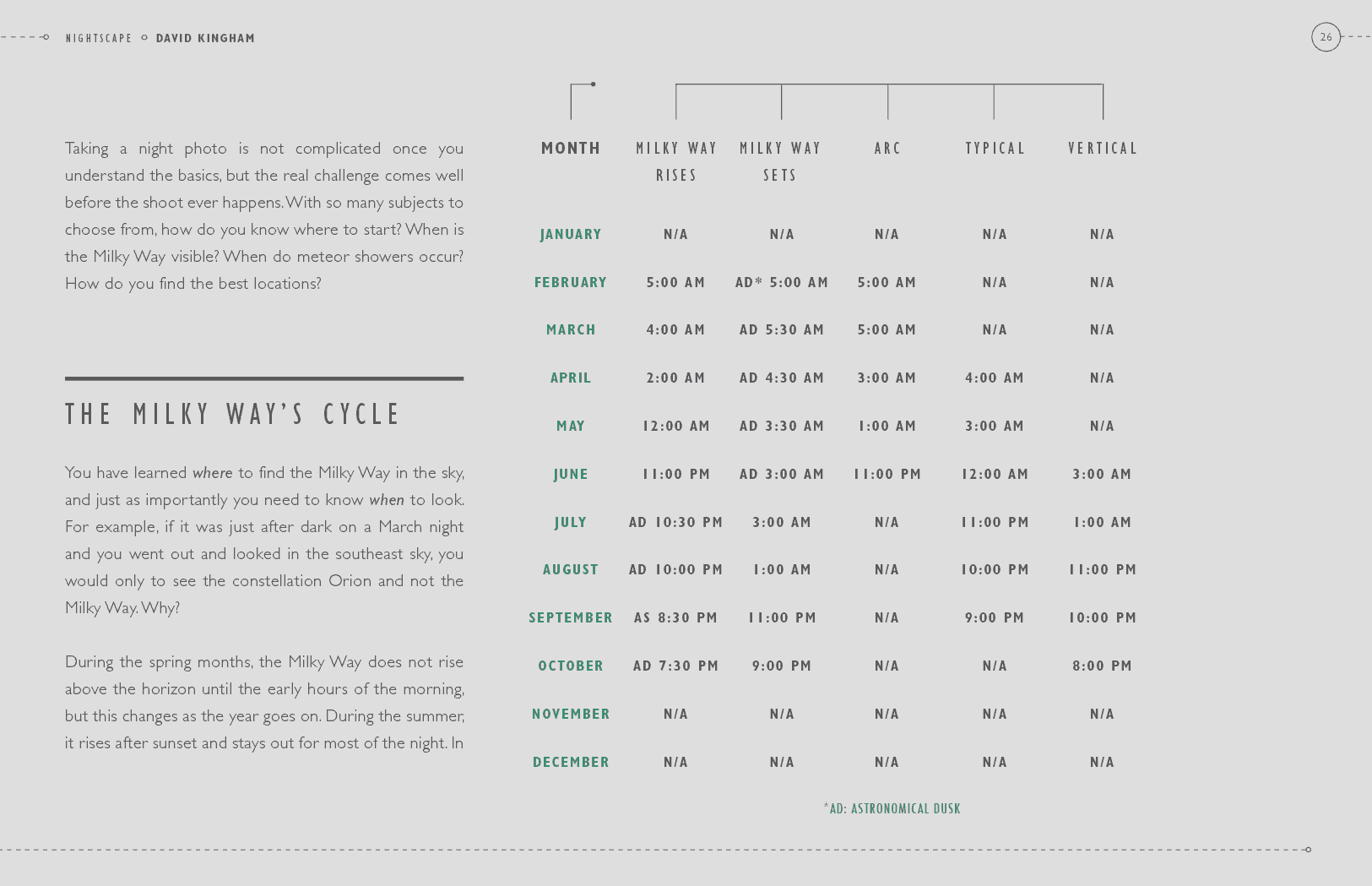Click the dot above the Month column bracket
Image resolution: width=1372 pixels, height=886 pixels.
pyautogui.click(x=594, y=84)
